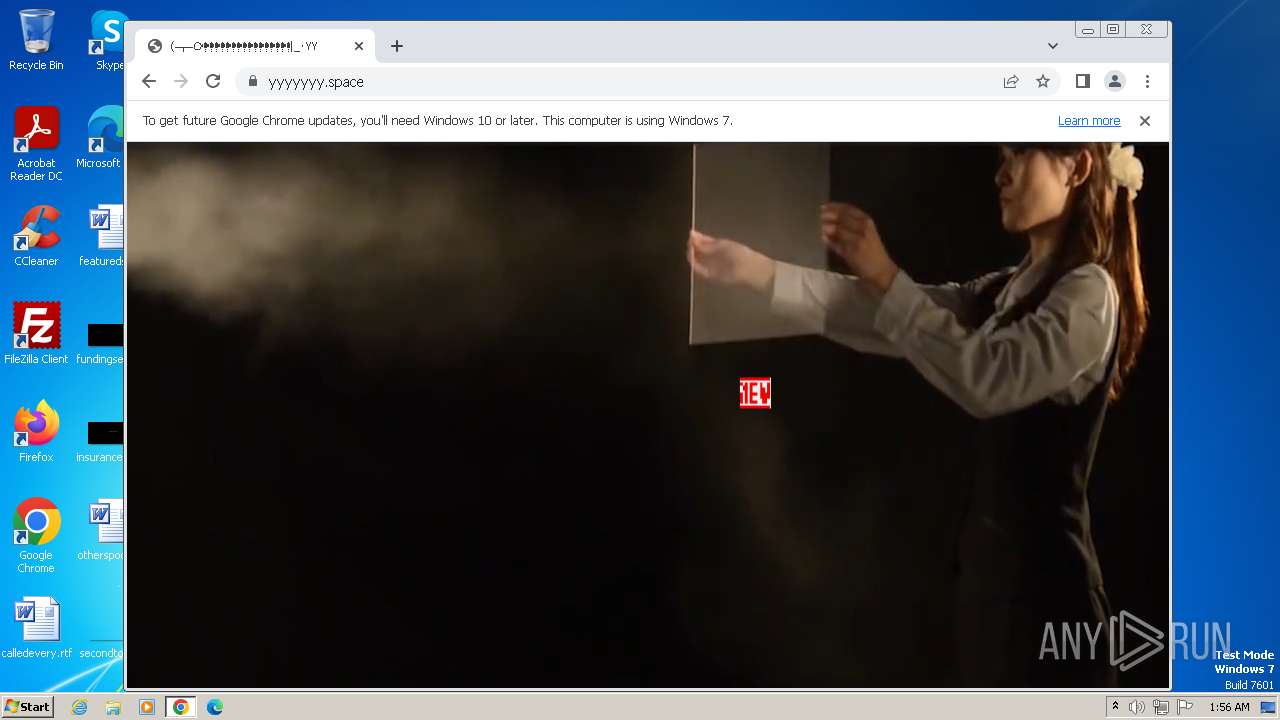This screenshot has height=720, width=1280.
Task: Click the clock showing 1:56 AM
Action: point(1229,707)
